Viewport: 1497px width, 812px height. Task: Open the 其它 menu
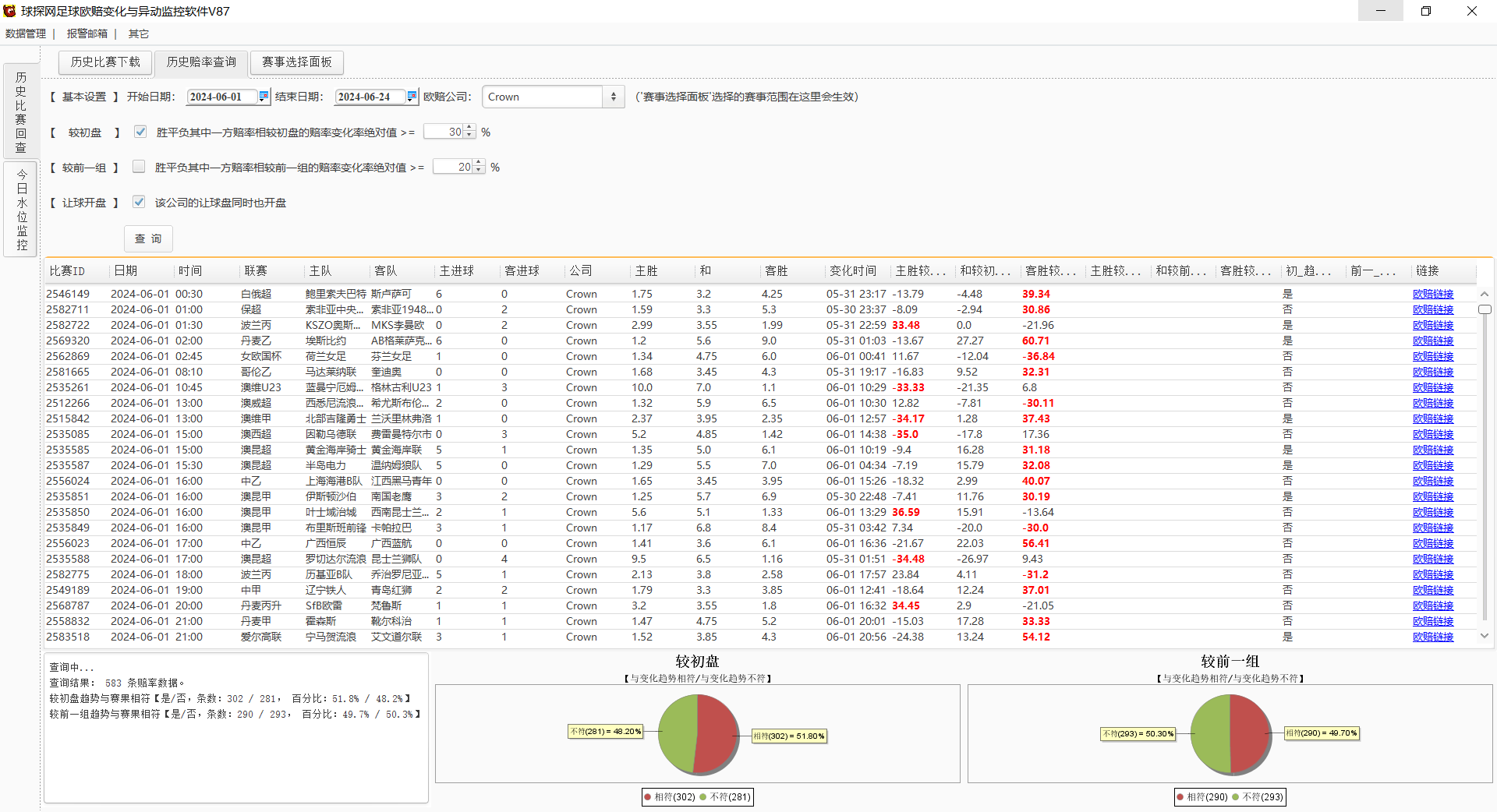click(x=139, y=34)
